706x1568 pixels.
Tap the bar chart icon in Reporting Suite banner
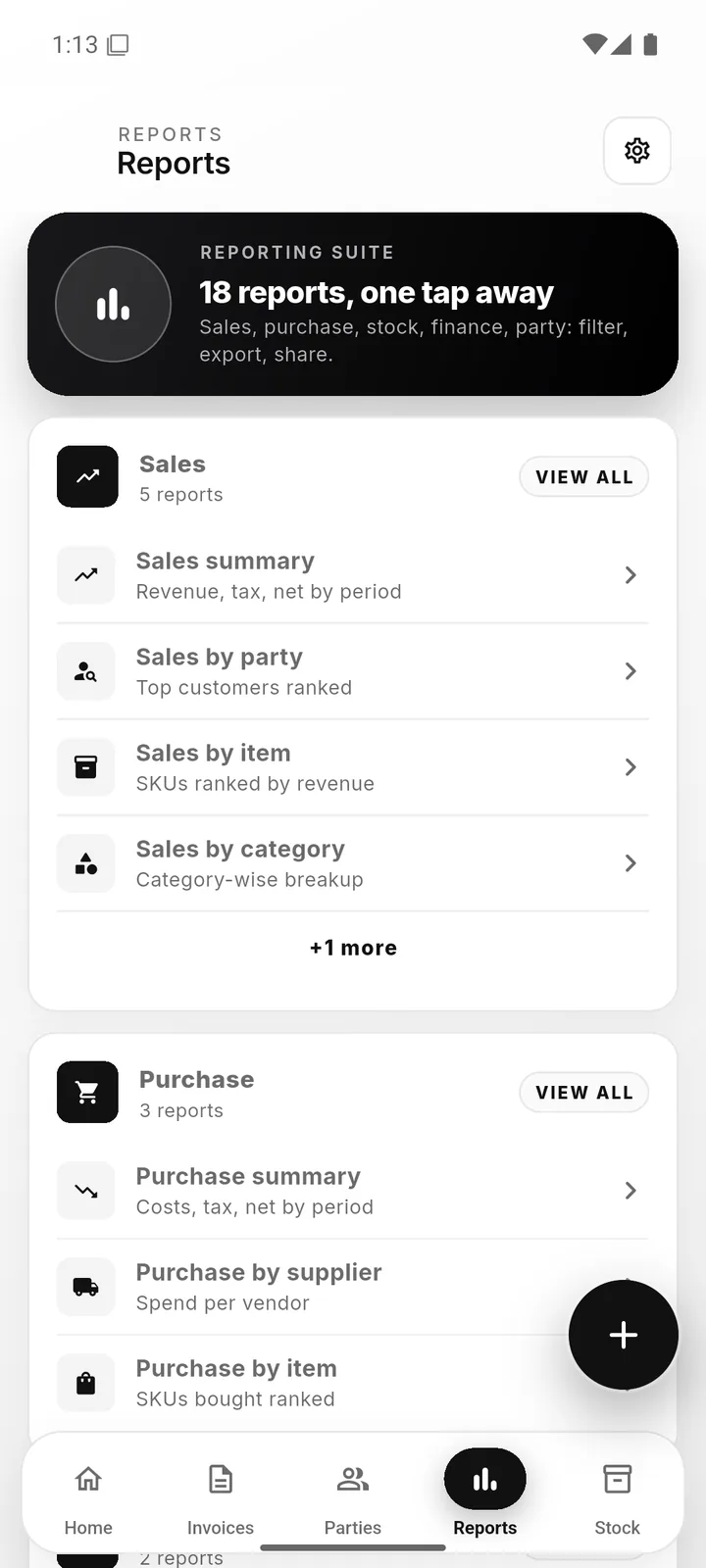114,304
